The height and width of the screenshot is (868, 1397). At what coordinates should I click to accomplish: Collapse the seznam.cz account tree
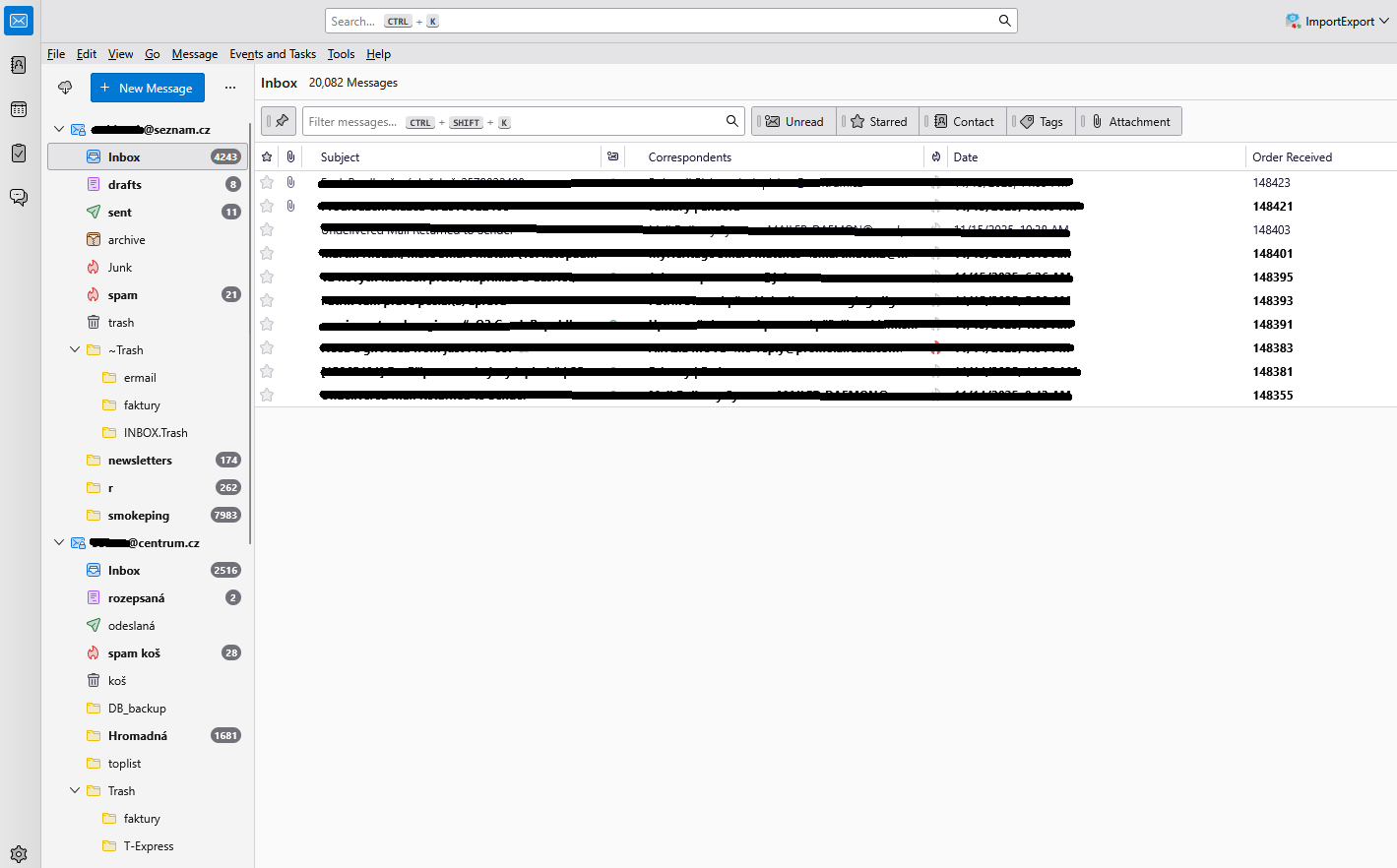point(59,129)
